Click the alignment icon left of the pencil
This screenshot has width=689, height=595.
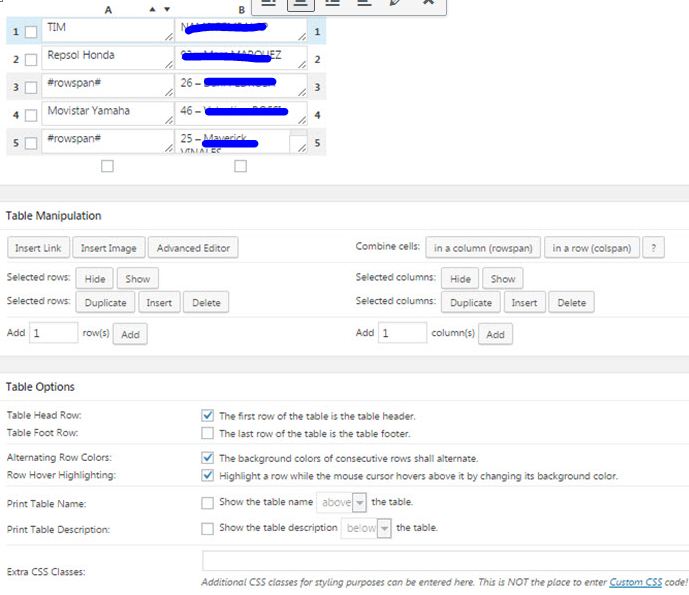[x=364, y=3]
